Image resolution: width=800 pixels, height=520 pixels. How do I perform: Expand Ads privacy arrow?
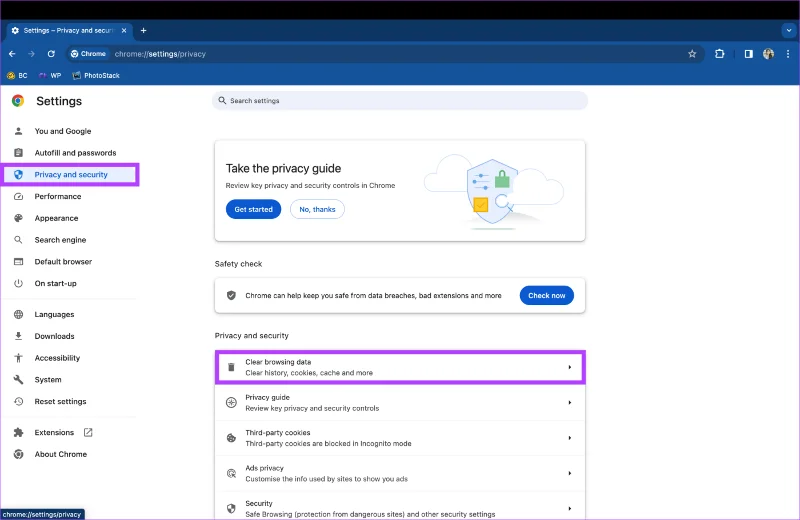[569, 473]
